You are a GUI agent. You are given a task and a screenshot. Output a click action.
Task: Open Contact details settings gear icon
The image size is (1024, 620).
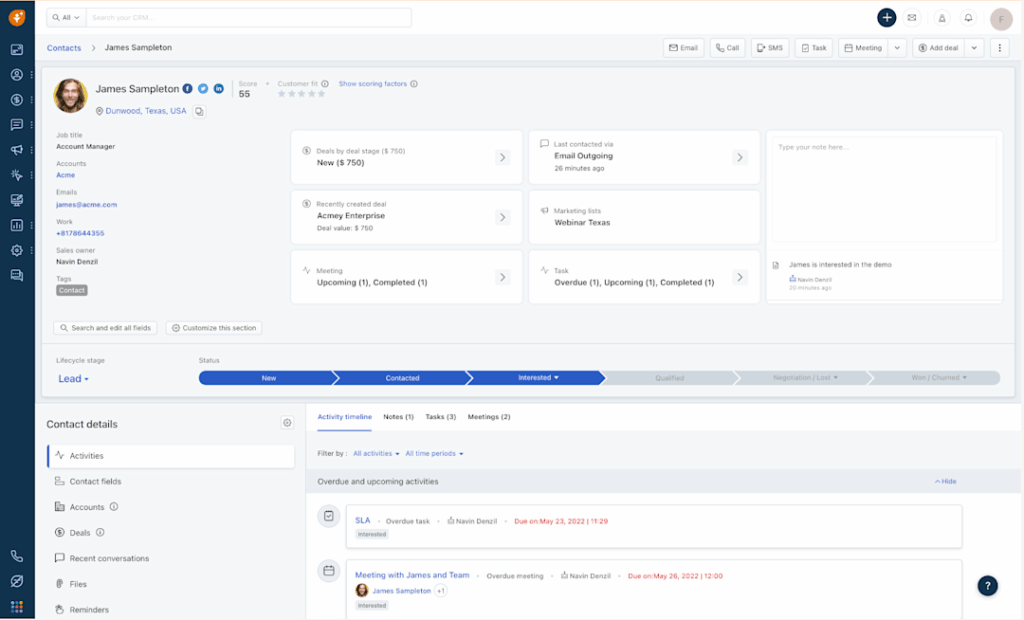pyautogui.click(x=287, y=423)
